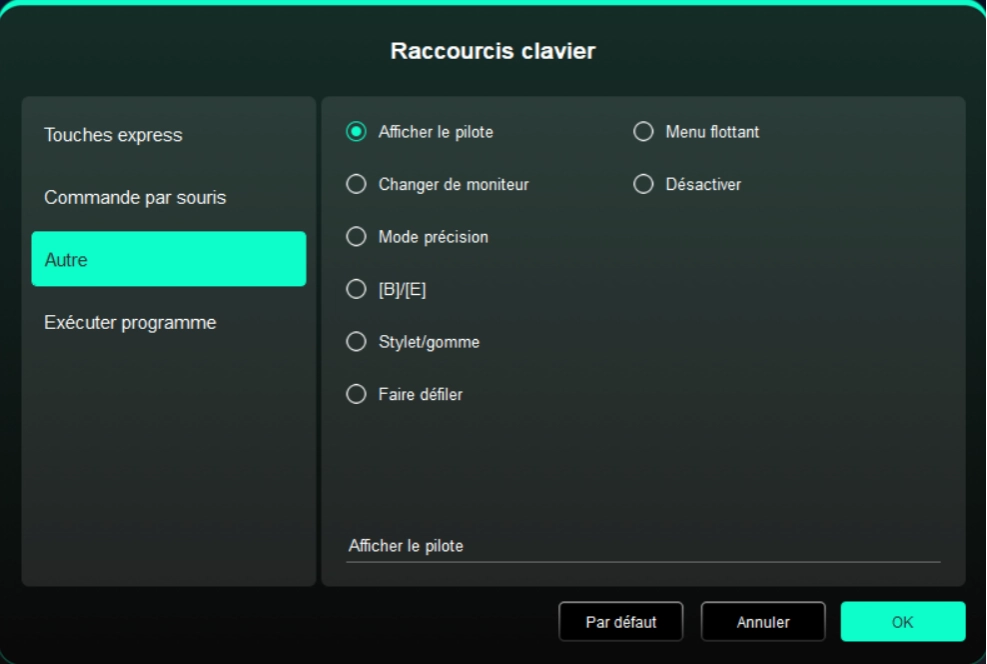Confirm settings with the OK button
Screen dimensions: 987x664
click(x=902, y=621)
